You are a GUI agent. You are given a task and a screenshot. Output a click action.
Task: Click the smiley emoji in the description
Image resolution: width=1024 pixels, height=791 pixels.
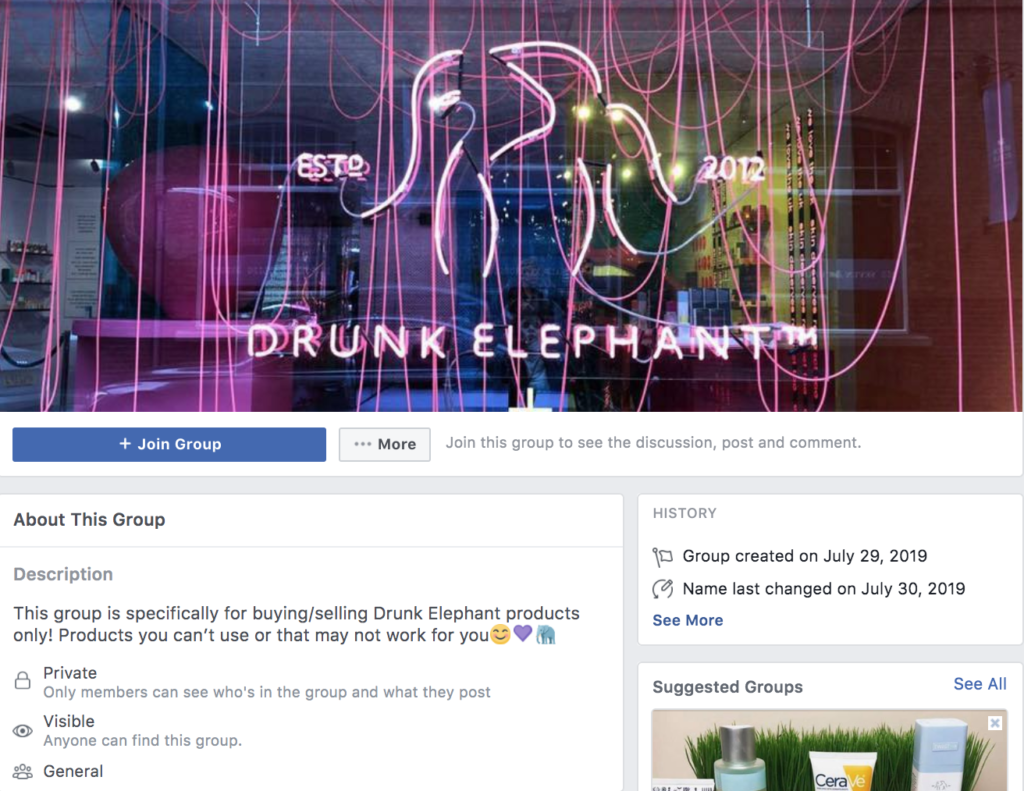click(x=500, y=634)
